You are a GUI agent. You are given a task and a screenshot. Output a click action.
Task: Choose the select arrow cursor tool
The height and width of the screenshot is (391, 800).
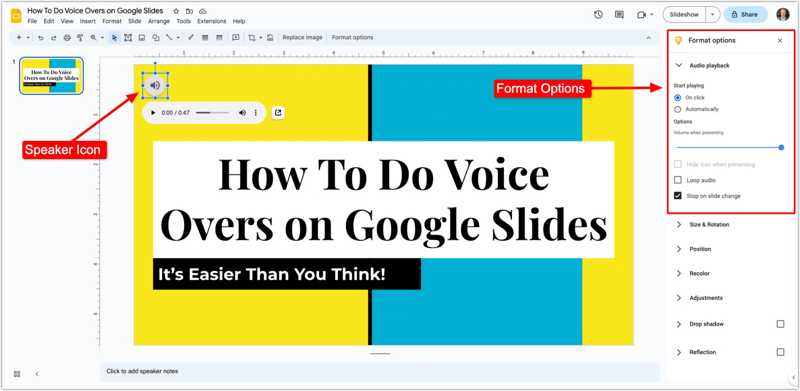pyautogui.click(x=114, y=38)
